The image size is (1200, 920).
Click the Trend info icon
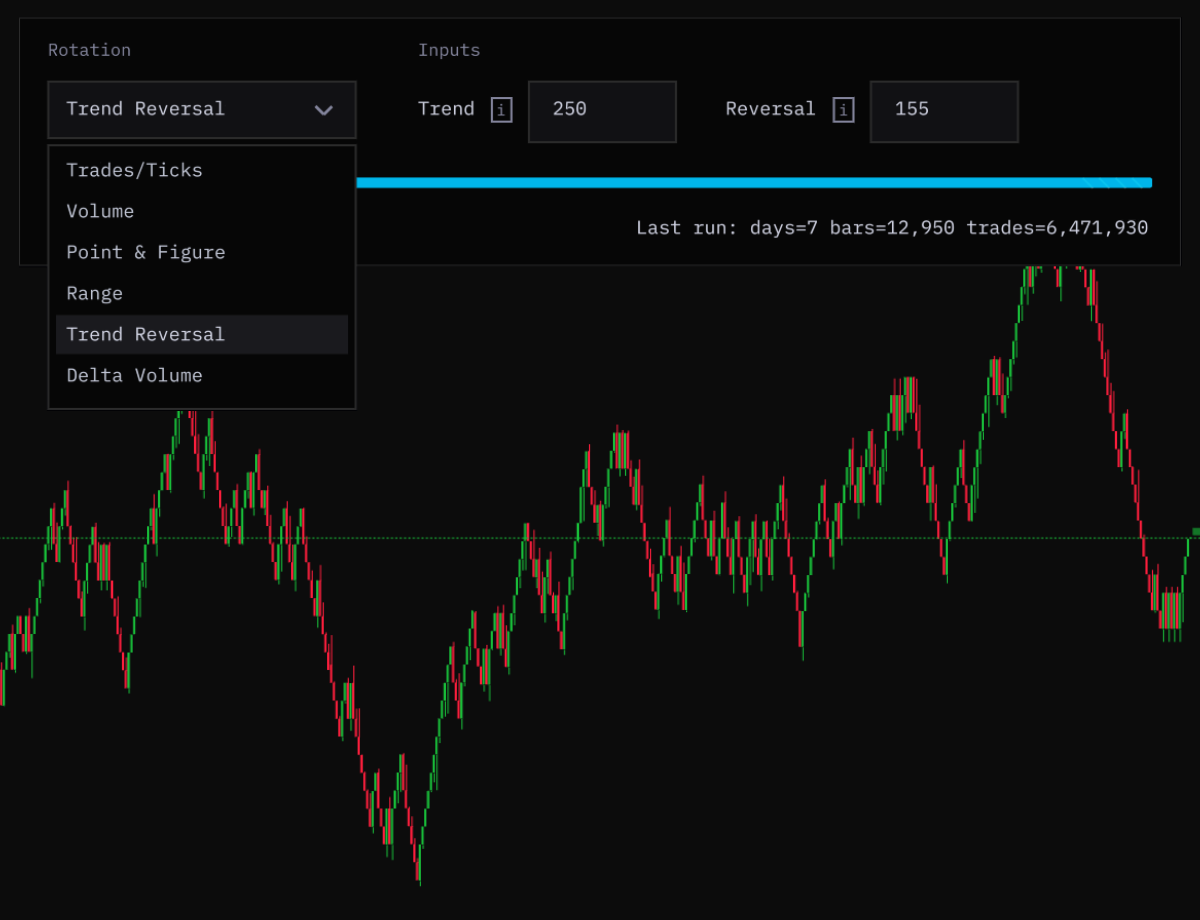[x=501, y=110]
